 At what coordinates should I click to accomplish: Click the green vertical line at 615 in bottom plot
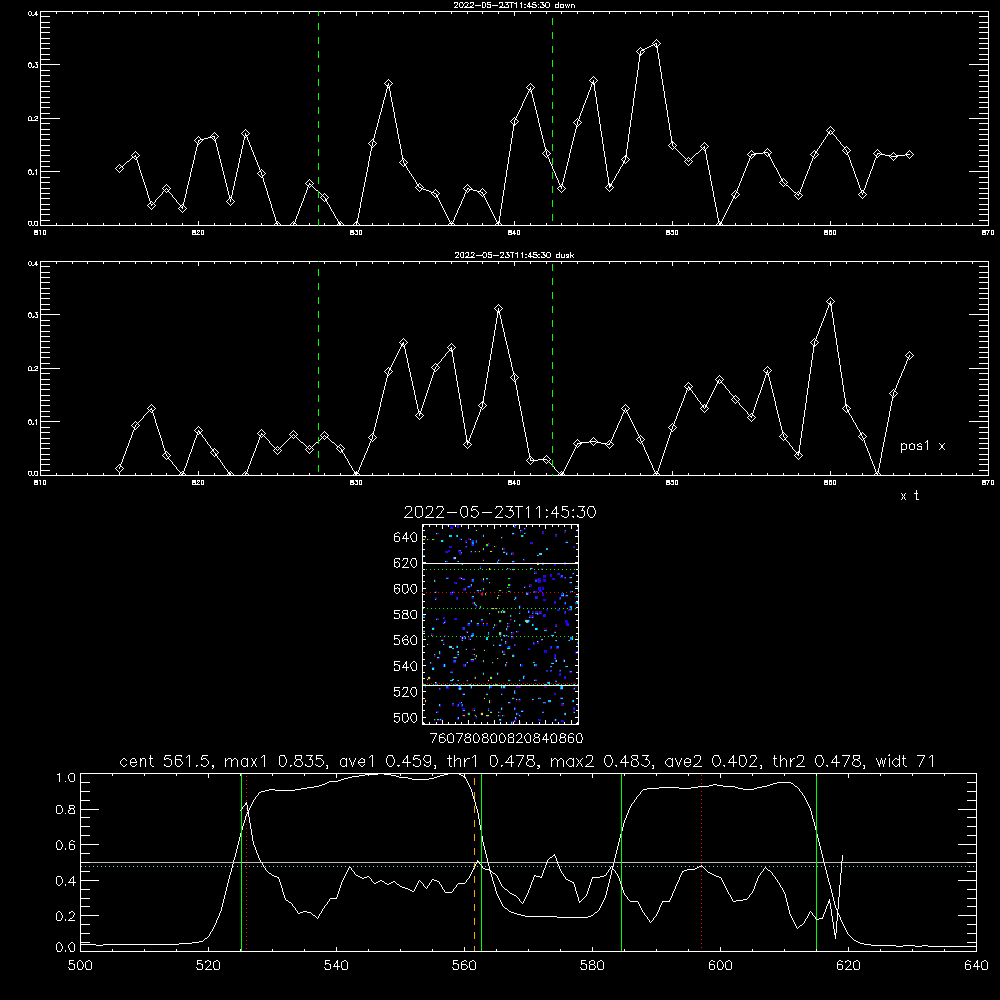[816, 862]
